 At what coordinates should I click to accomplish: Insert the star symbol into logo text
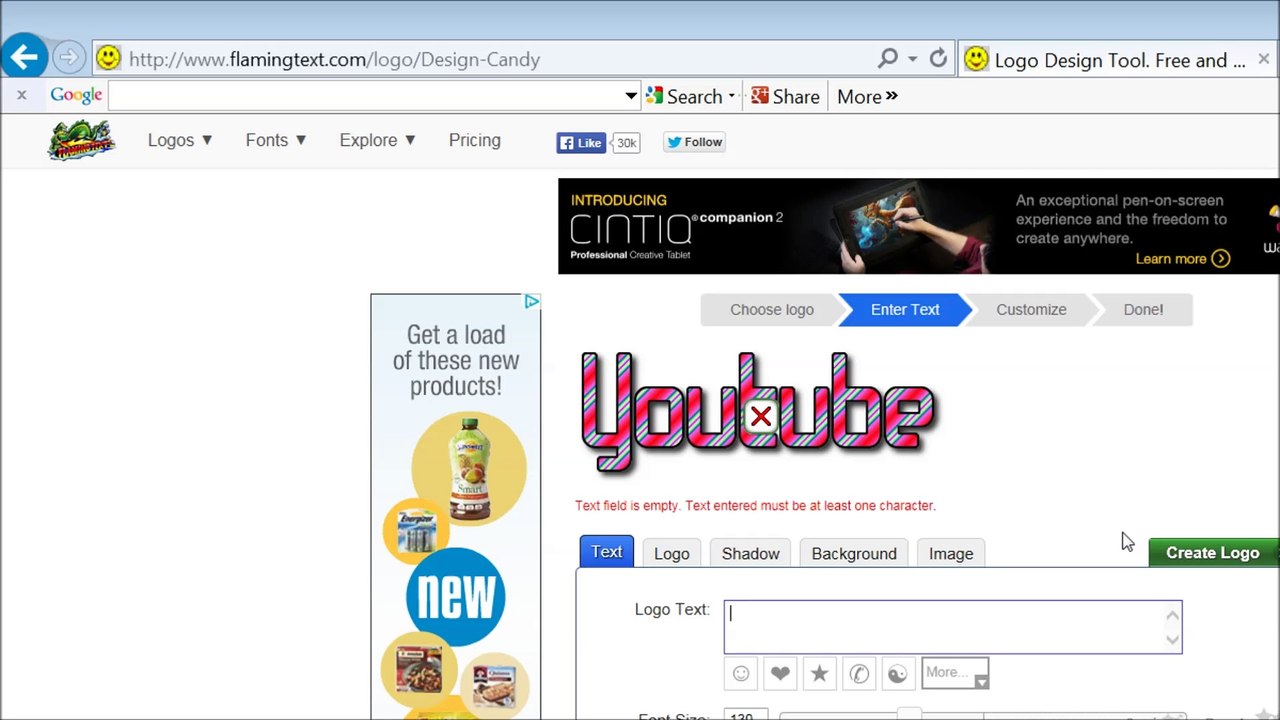pos(819,673)
